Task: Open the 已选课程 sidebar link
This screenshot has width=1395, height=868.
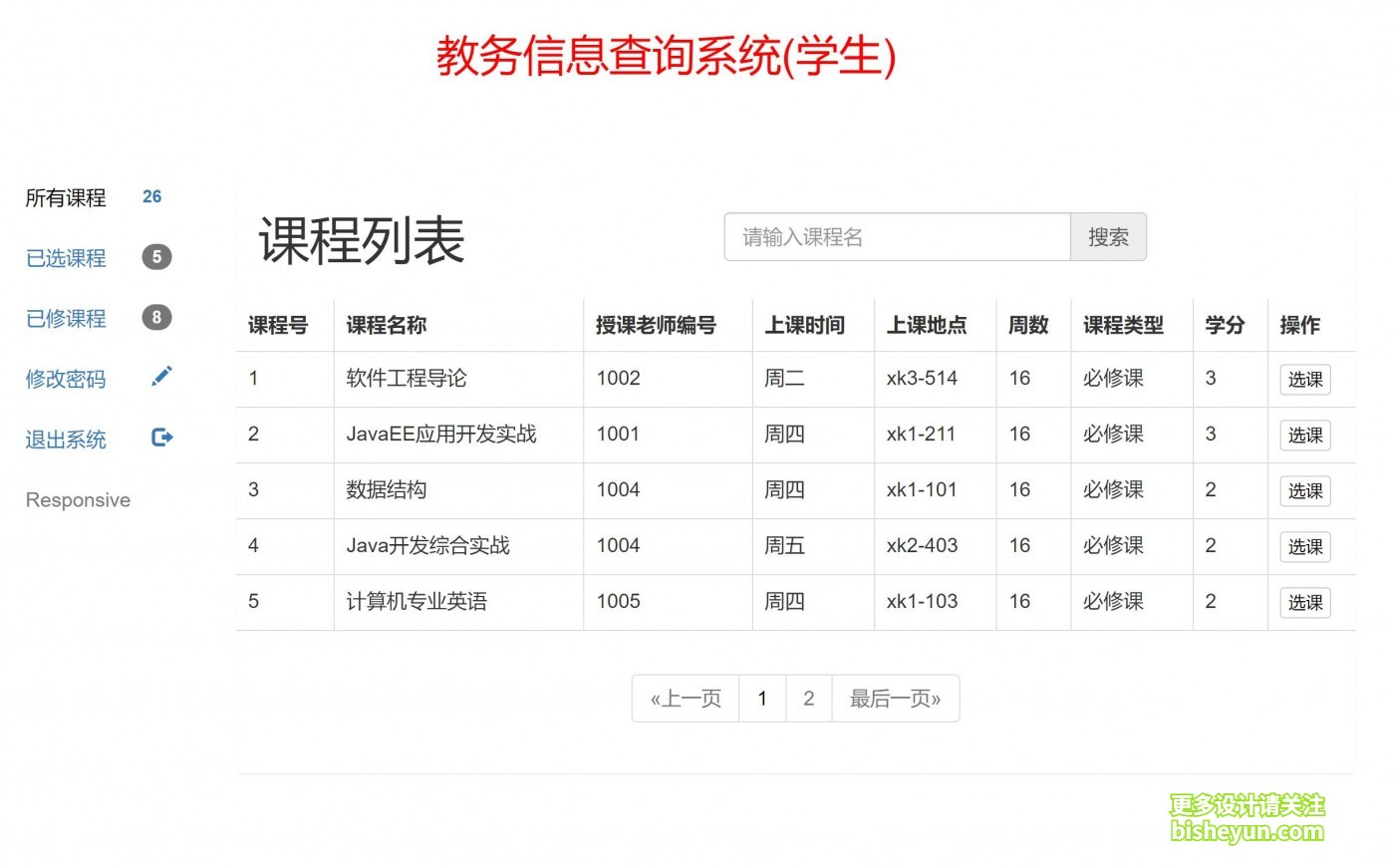Action: (66, 259)
